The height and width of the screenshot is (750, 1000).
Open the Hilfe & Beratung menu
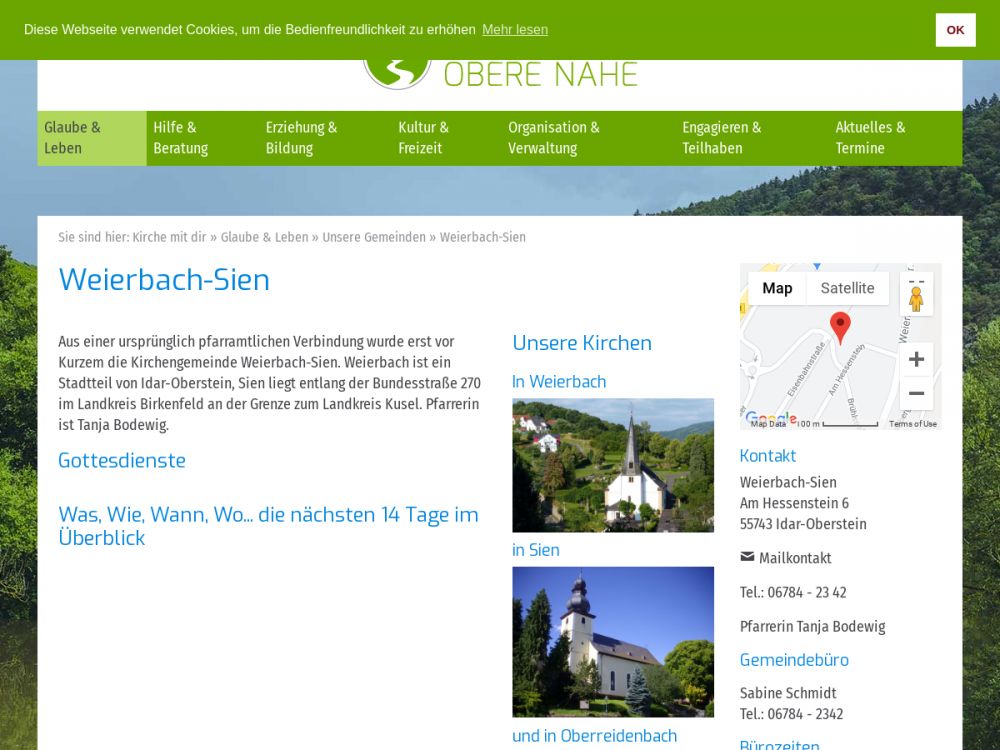pos(181,138)
